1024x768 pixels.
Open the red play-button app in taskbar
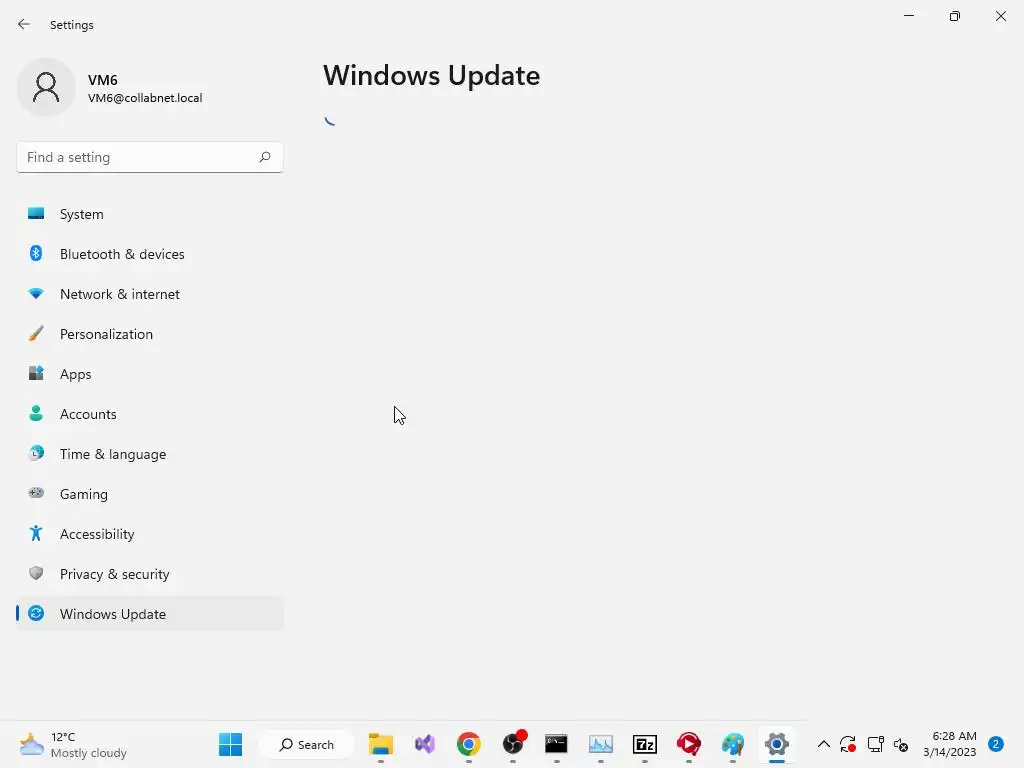688,744
